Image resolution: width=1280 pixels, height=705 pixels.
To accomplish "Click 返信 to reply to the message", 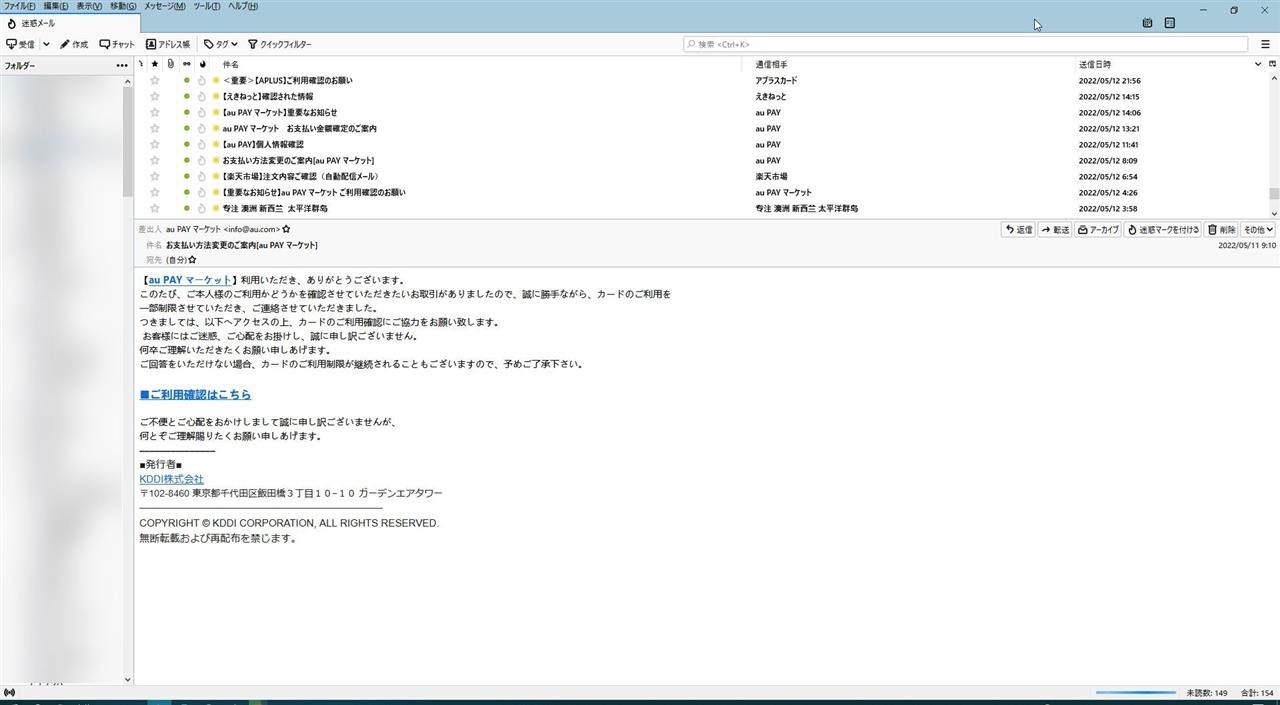I will [x=1018, y=230].
